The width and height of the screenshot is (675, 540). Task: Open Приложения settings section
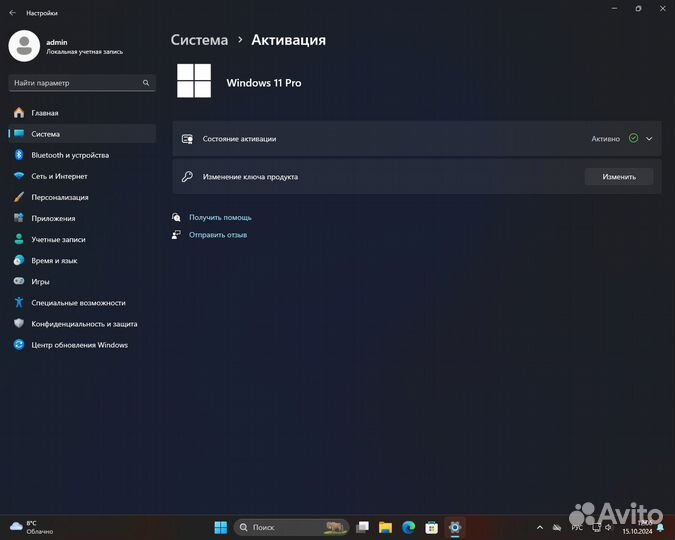click(82, 218)
